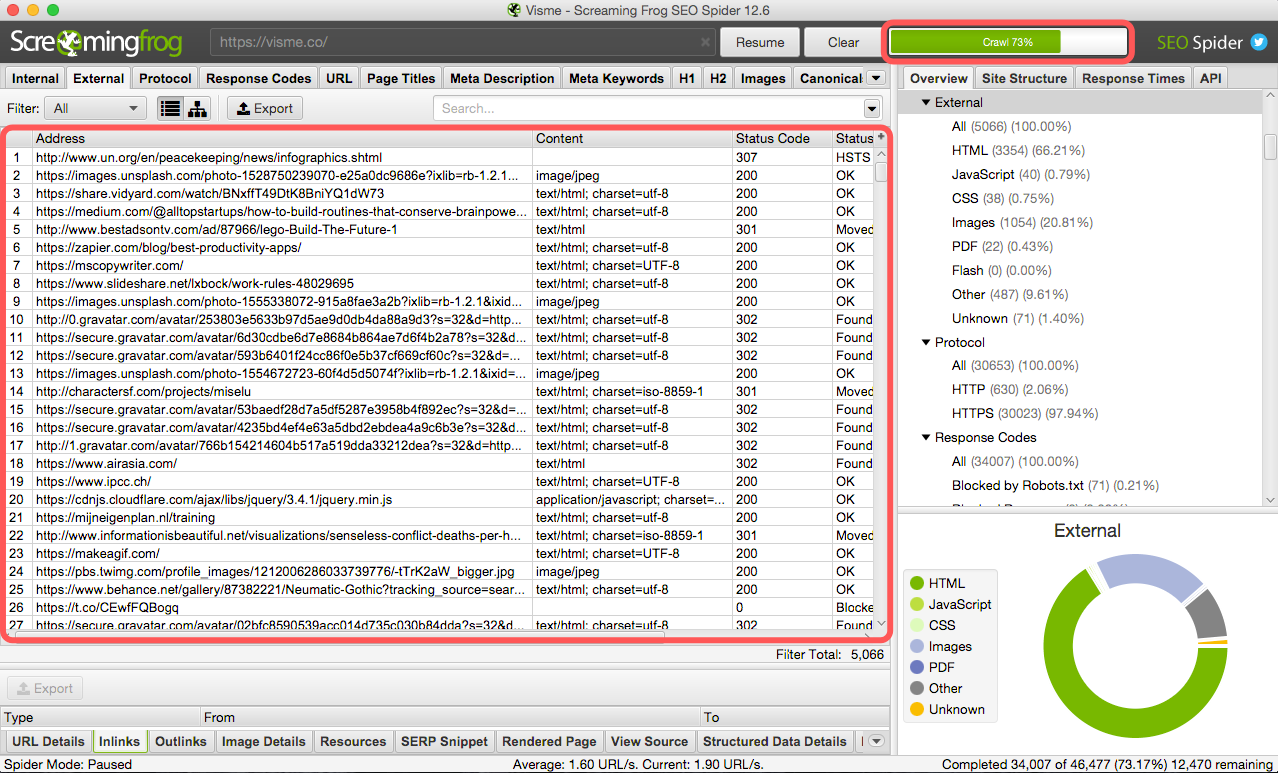Open the Filter All dropdown
The width and height of the screenshot is (1278, 773).
tap(97, 109)
